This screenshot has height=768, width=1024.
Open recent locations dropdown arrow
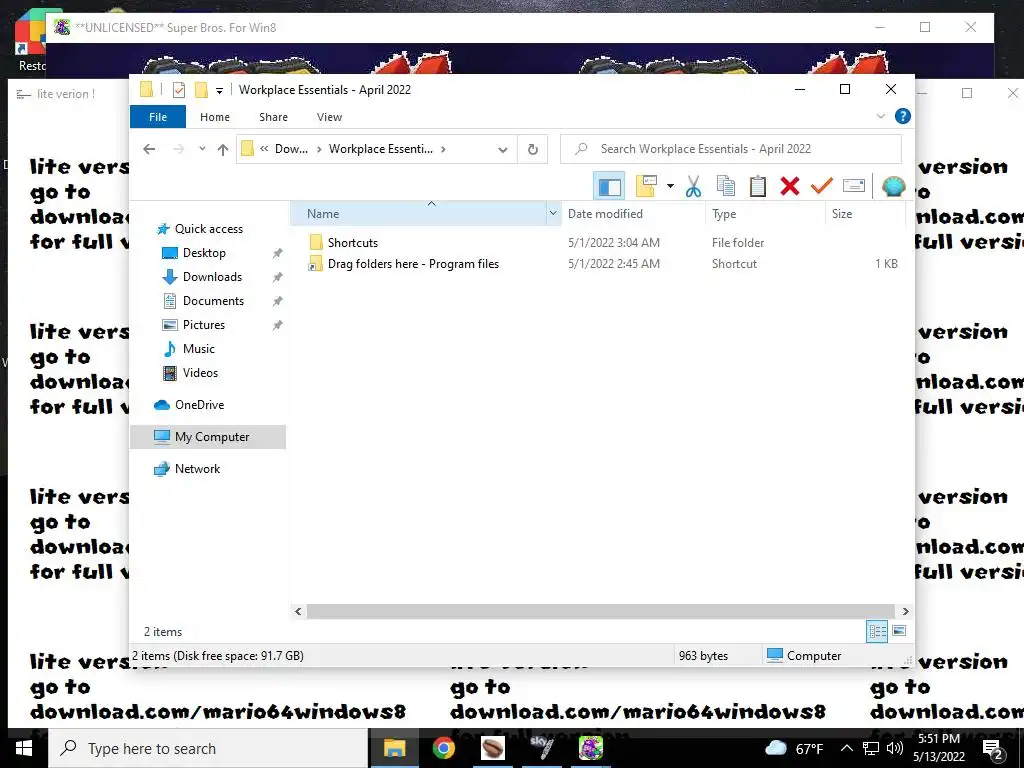[x=202, y=149]
